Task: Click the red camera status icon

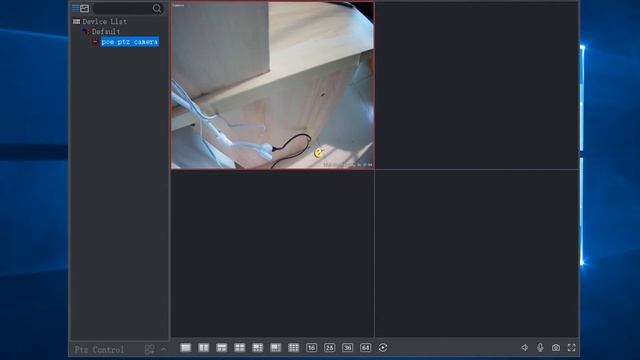Action: click(95, 42)
